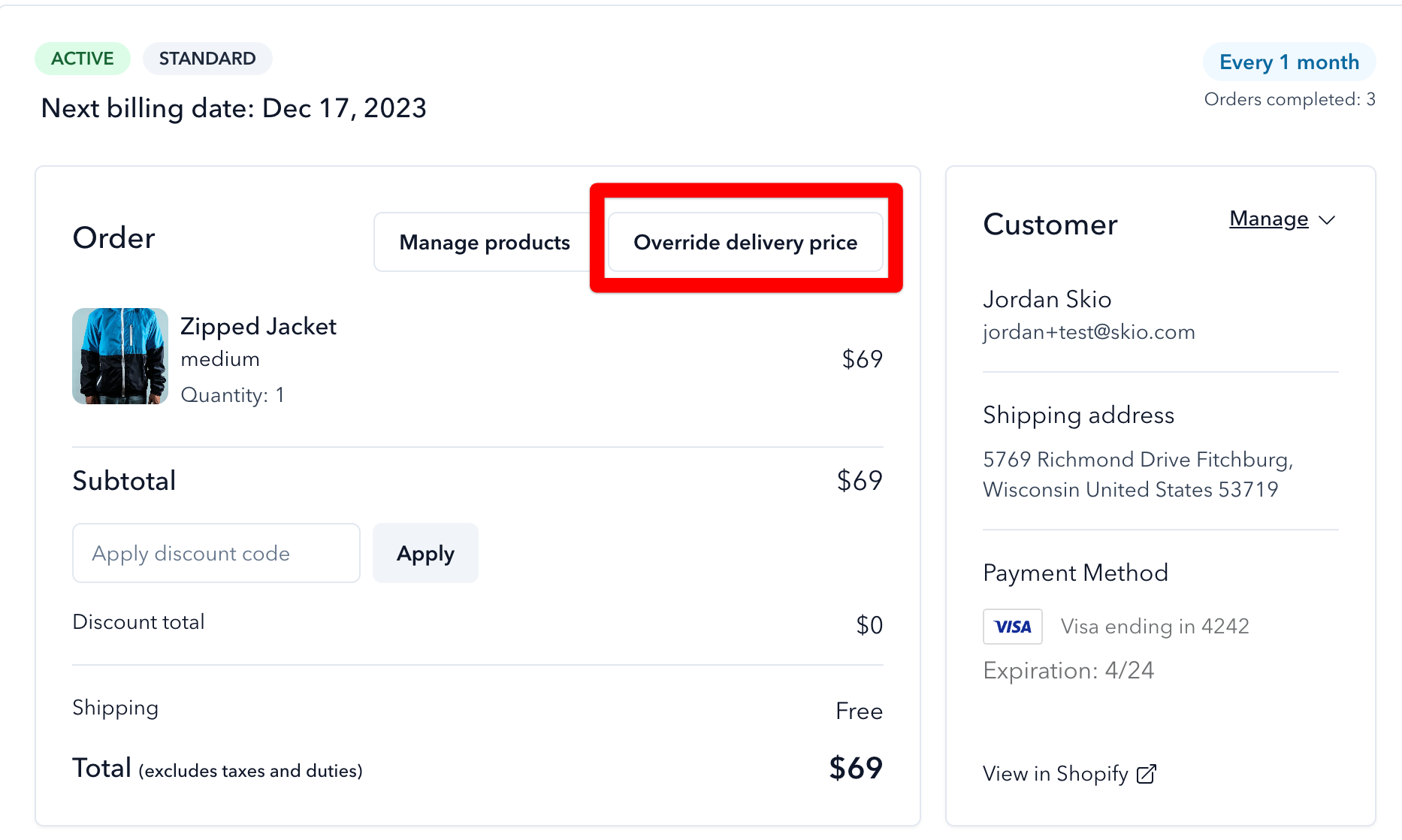Select the Zipped Jacket product name
1402x840 pixels.
258,326
